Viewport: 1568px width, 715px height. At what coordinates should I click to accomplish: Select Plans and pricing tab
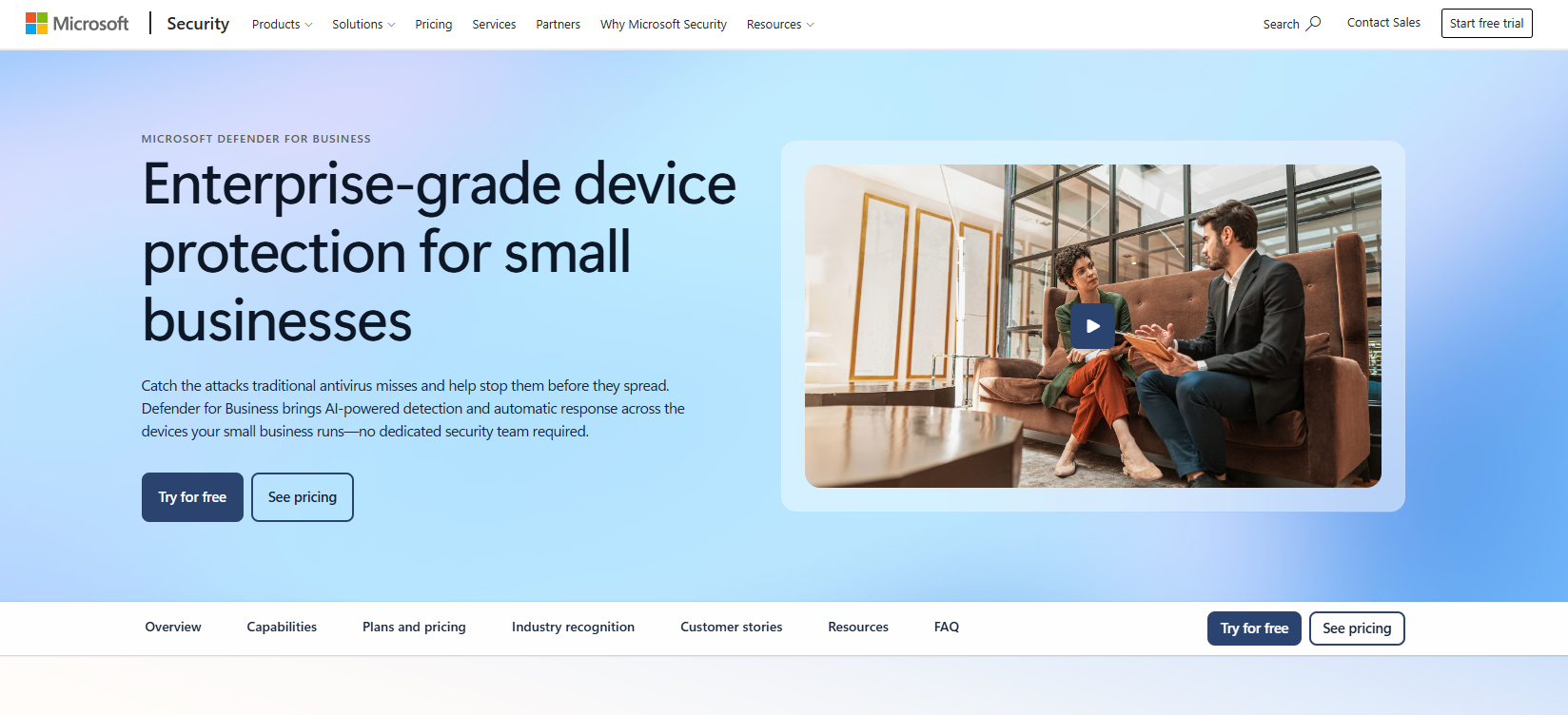414,628
